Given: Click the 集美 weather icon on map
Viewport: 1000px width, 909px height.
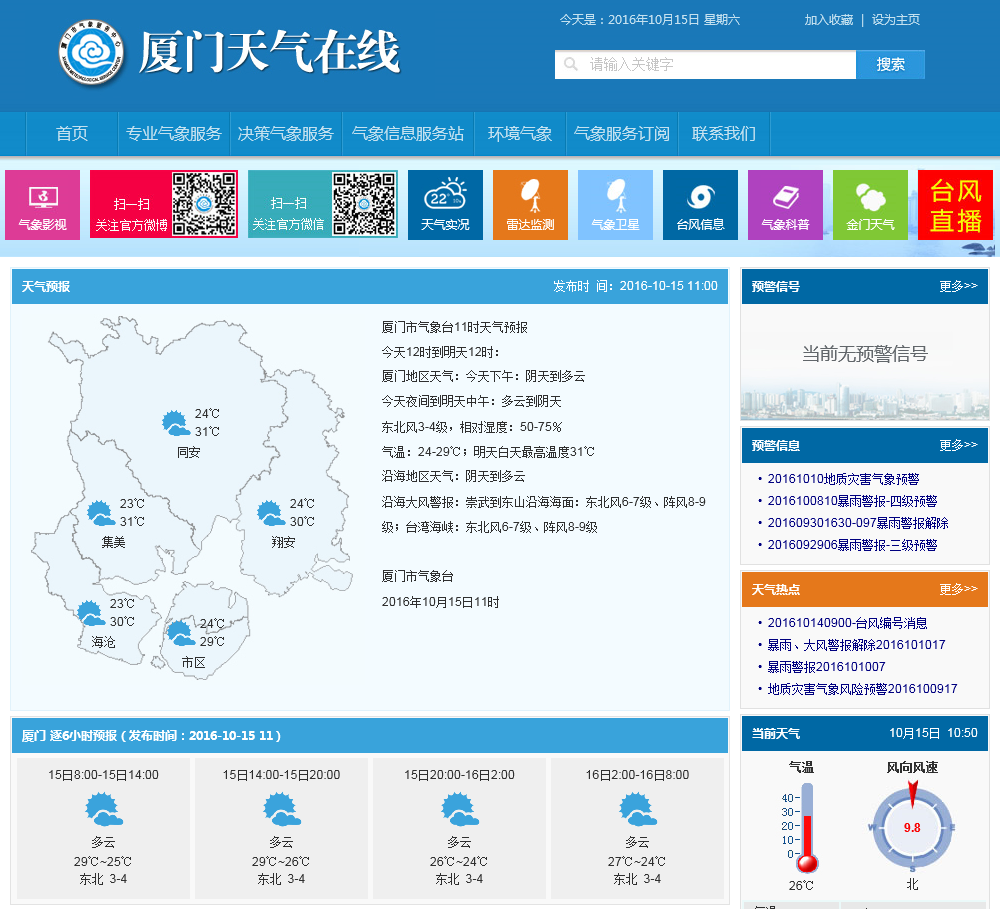Looking at the screenshot, I should (x=101, y=513).
